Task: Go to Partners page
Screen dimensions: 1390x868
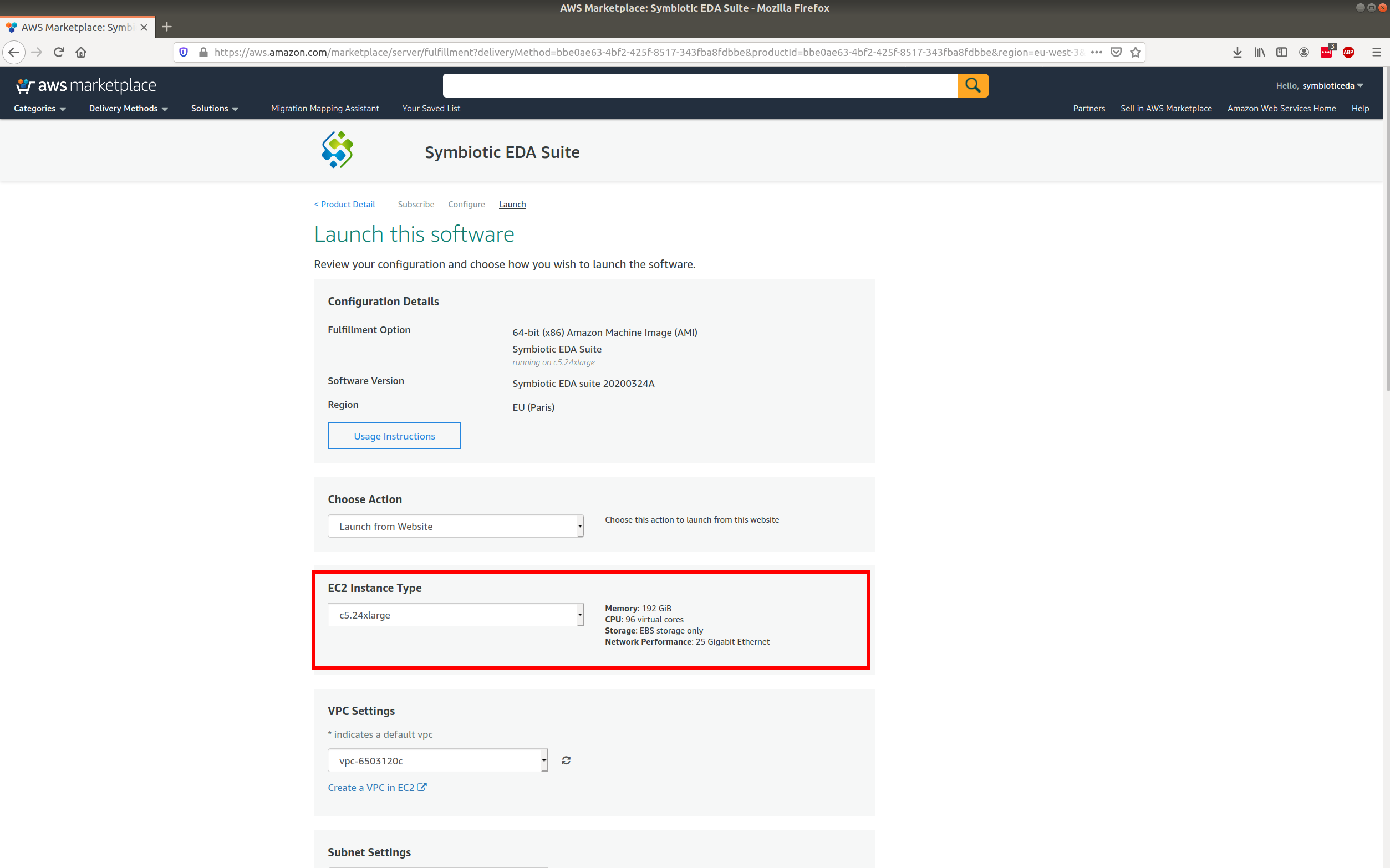Action: click(1088, 109)
